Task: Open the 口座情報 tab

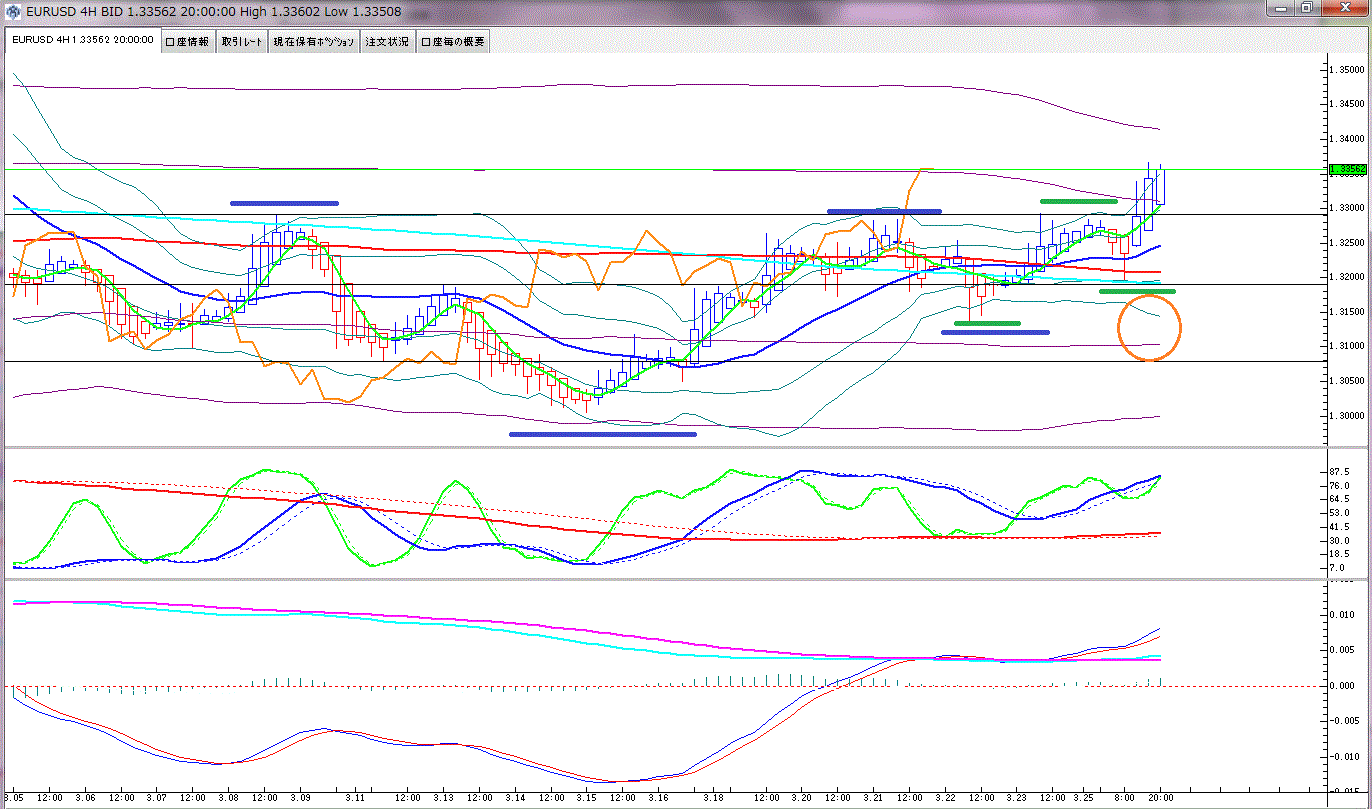Action: [186, 42]
